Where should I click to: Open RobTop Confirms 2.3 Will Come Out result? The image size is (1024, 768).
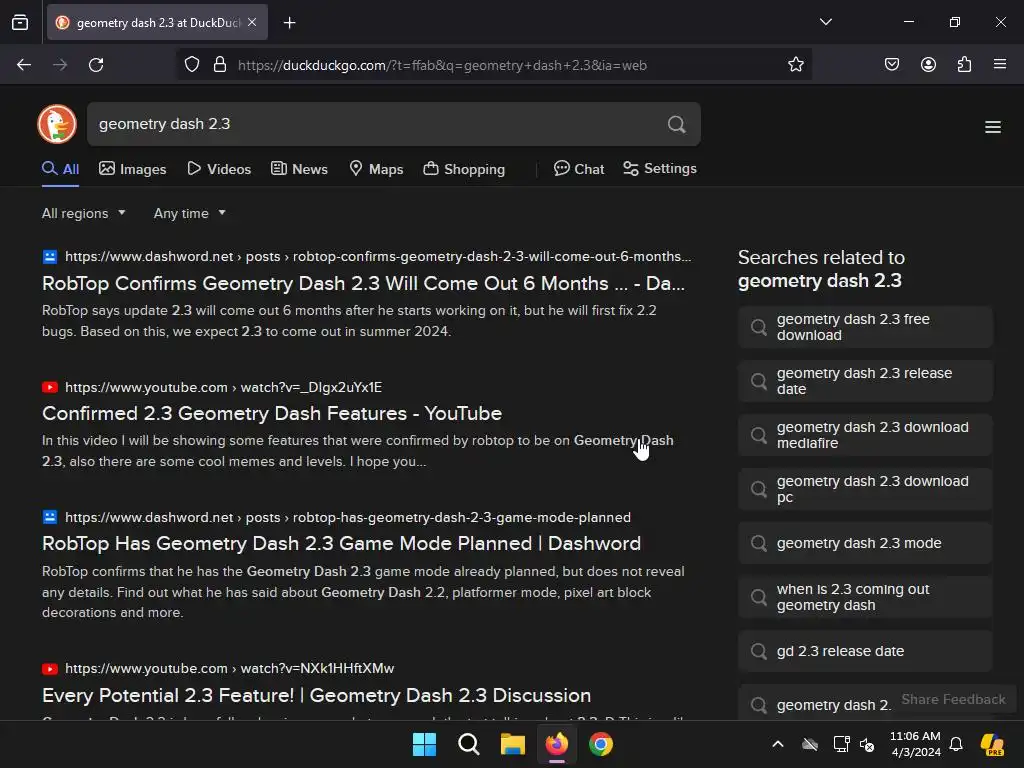[x=363, y=283]
